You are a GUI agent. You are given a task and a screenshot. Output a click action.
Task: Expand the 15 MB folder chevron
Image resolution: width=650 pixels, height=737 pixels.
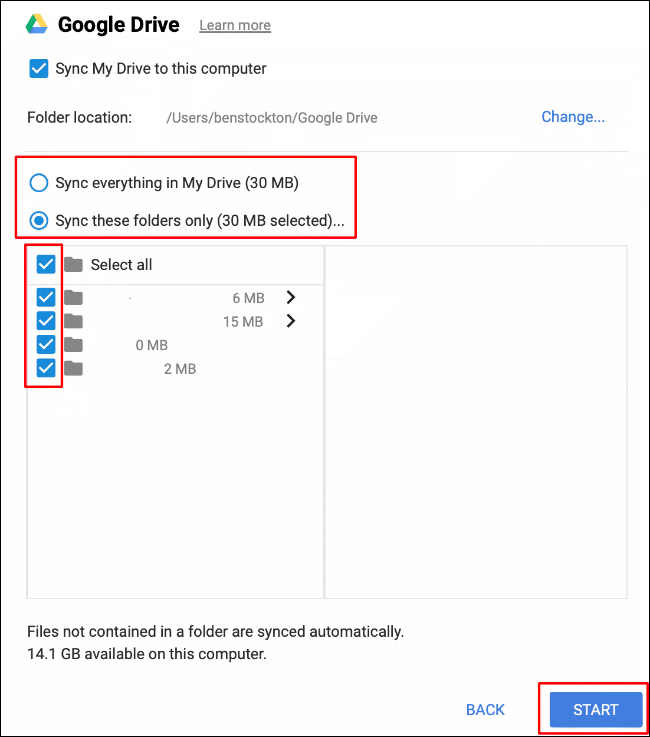[291, 321]
